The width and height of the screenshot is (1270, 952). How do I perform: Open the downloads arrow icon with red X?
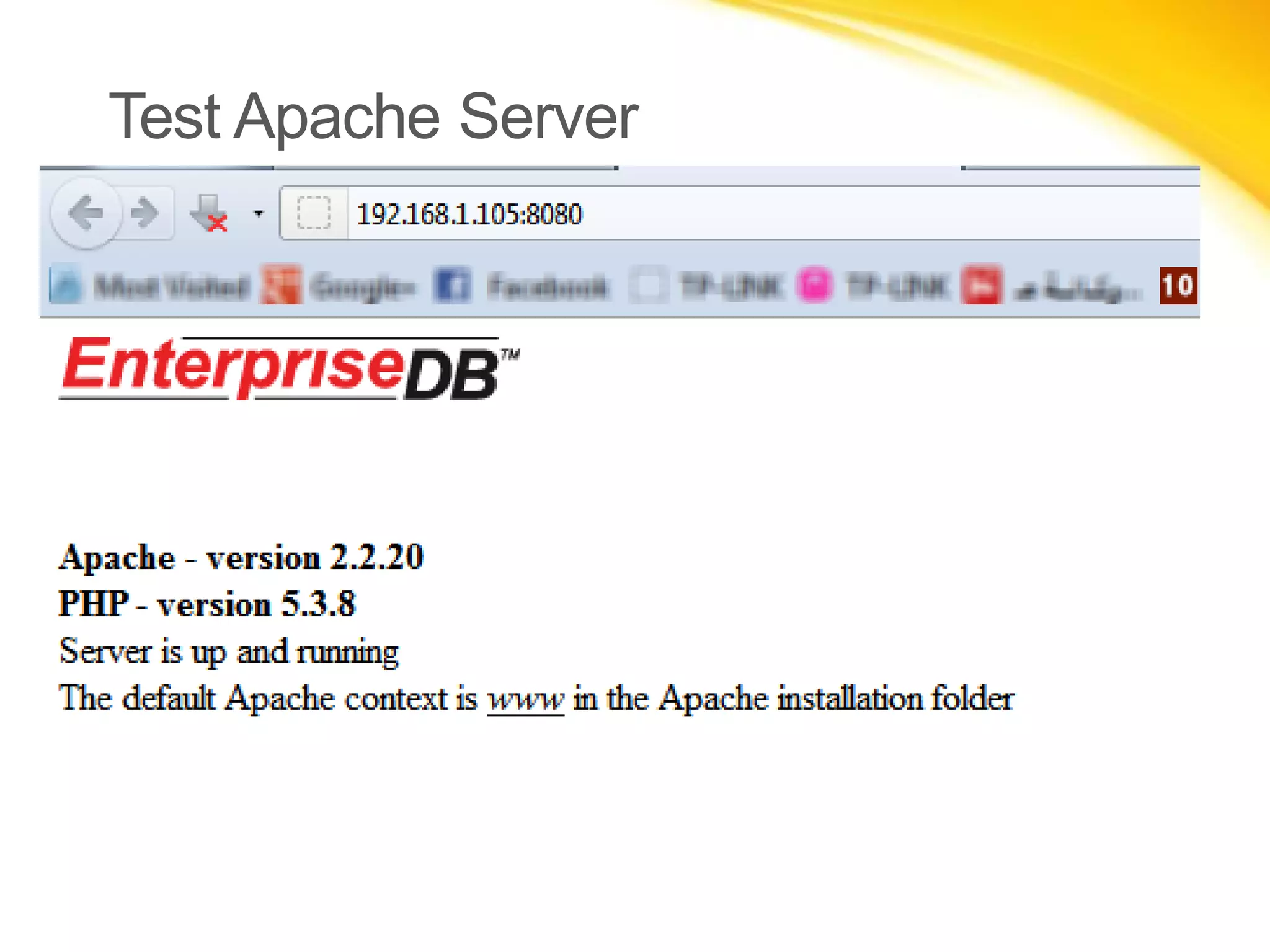(209, 213)
